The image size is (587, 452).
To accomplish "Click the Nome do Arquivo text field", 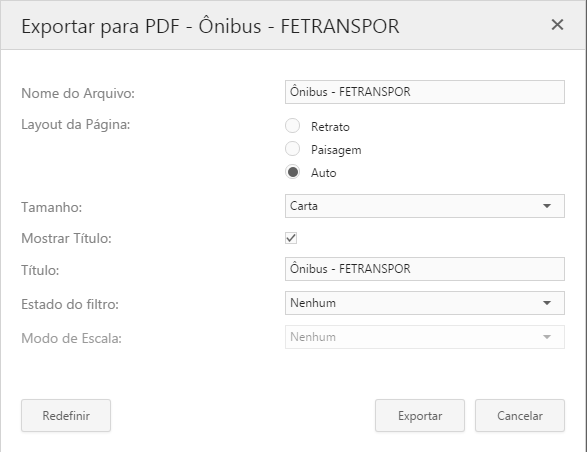I will [x=425, y=92].
